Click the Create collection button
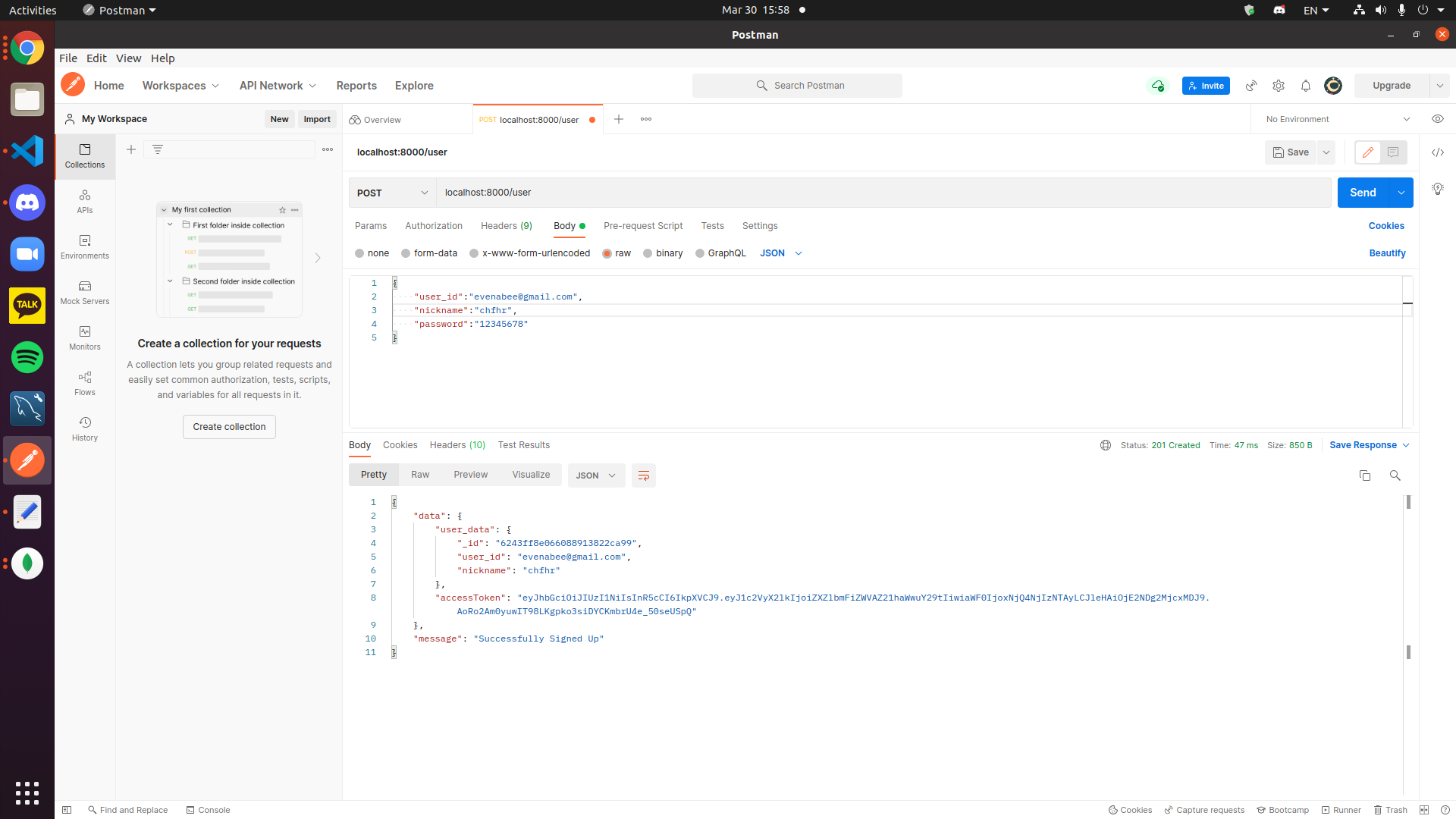Viewport: 1456px width, 819px height. (229, 427)
